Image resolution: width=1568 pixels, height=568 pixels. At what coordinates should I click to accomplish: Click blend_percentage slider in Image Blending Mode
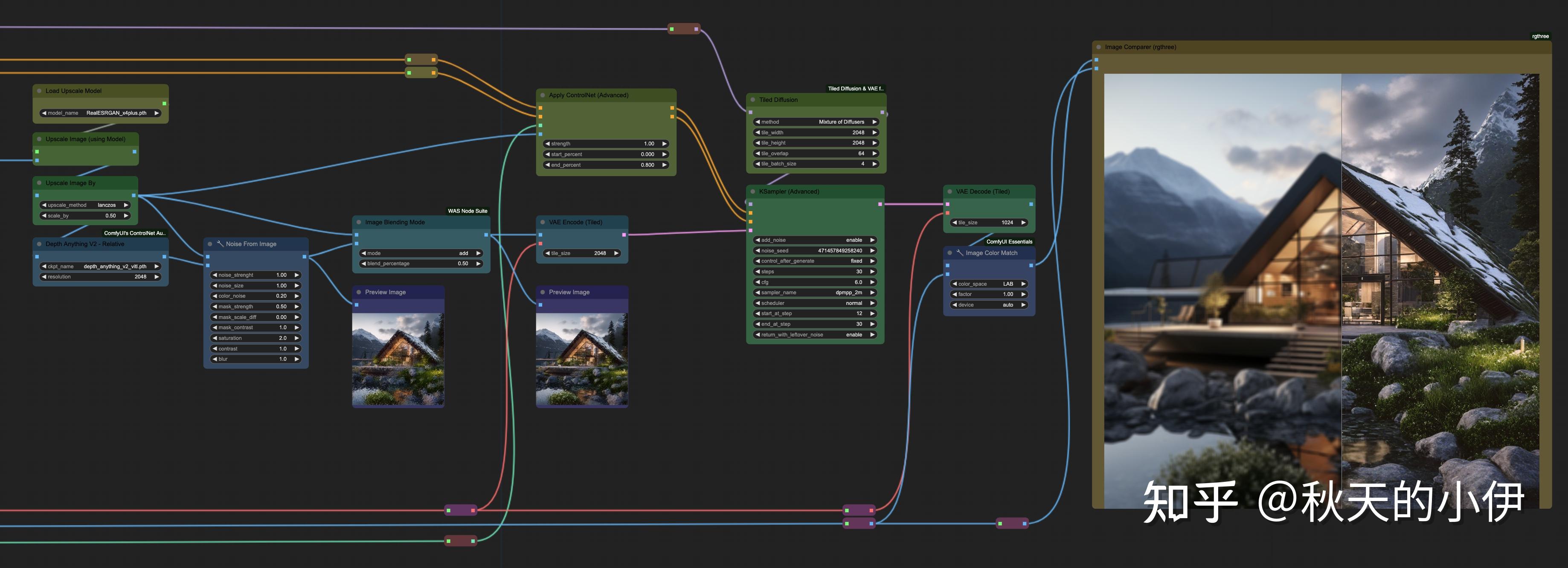coord(421,264)
